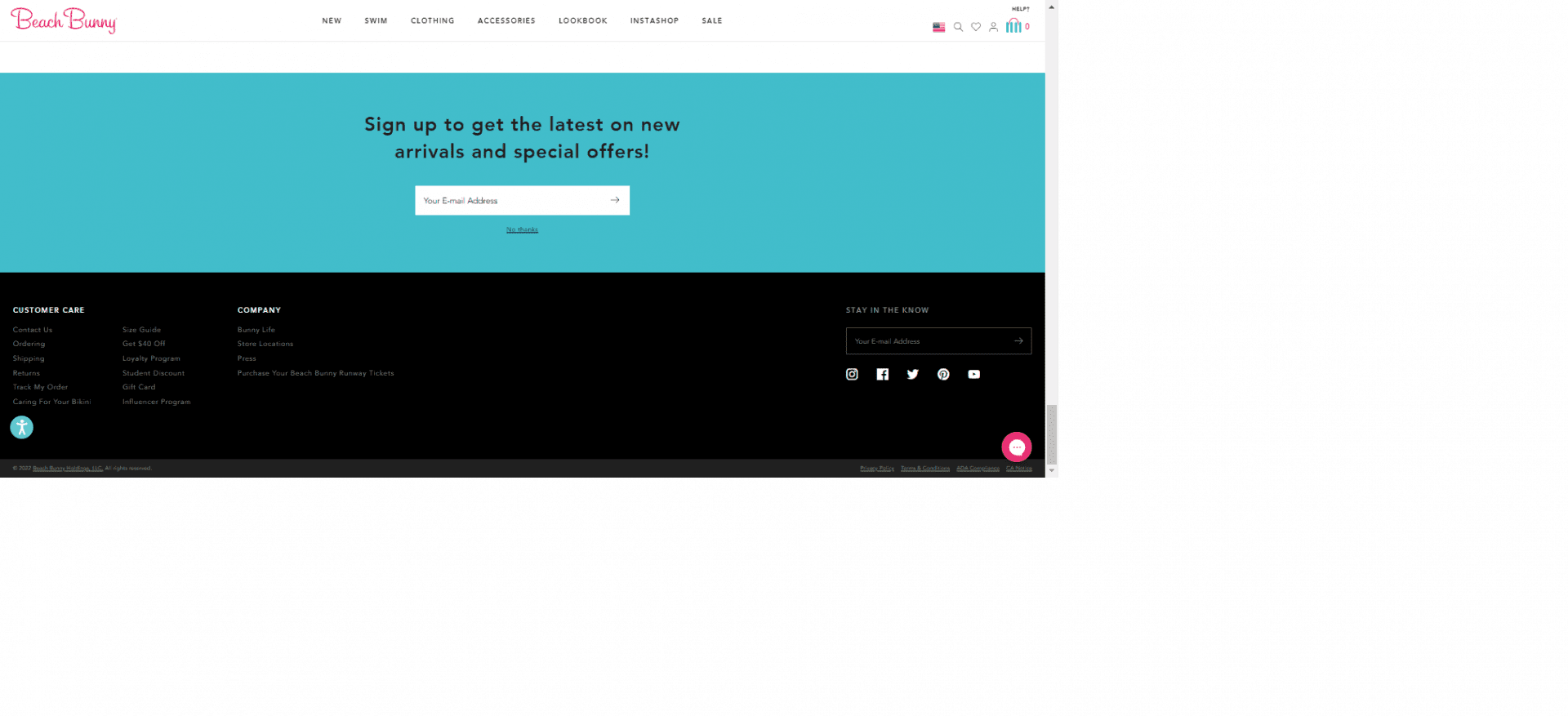This screenshot has width=1568, height=716.
Task: Open the pink chat widget bubble
Action: pyautogui.click(x=1016, y=447)
